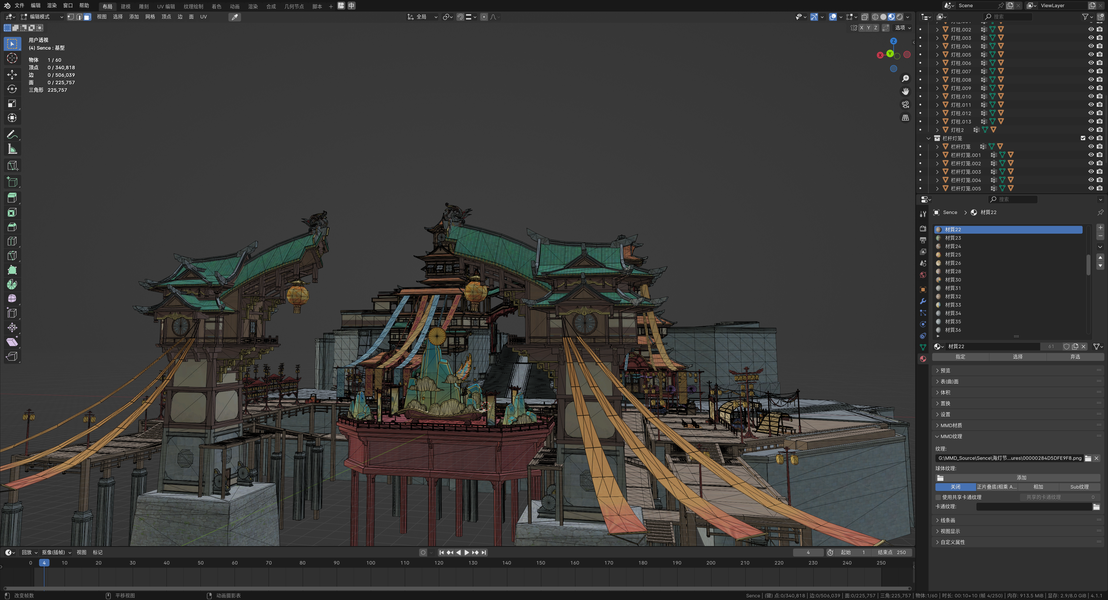
Task: Enable 使用共享卡通纹理 checkbox
Action: pos(938,497)
